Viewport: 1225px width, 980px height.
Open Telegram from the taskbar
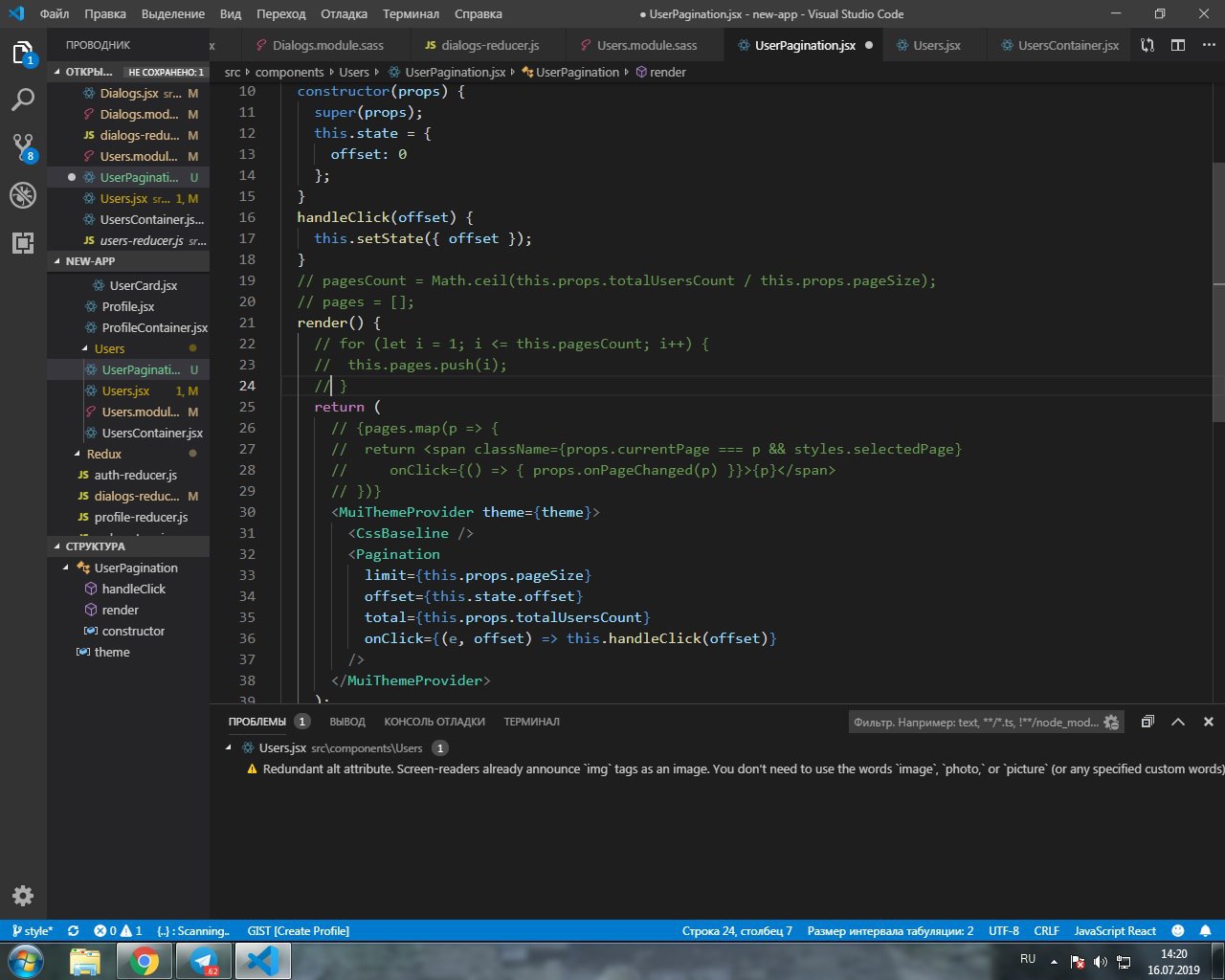pos(203,960)
